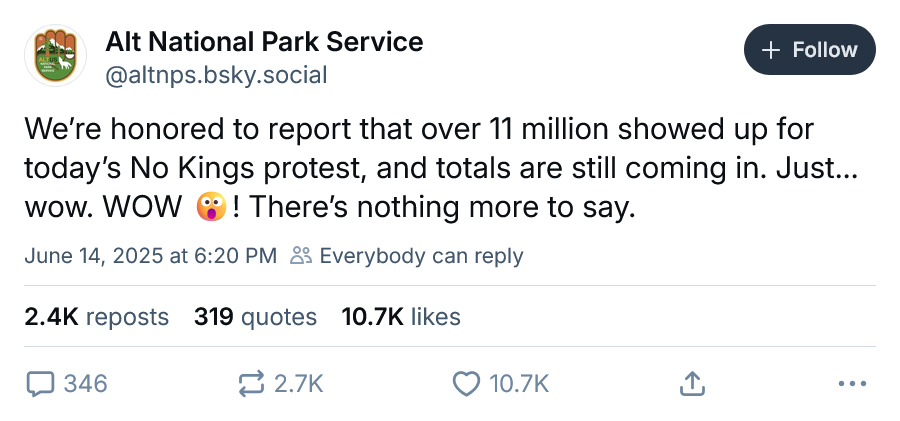The image size is (900, 421).
Task: Click the astonished face emoji in post
Action: [211, 207]
